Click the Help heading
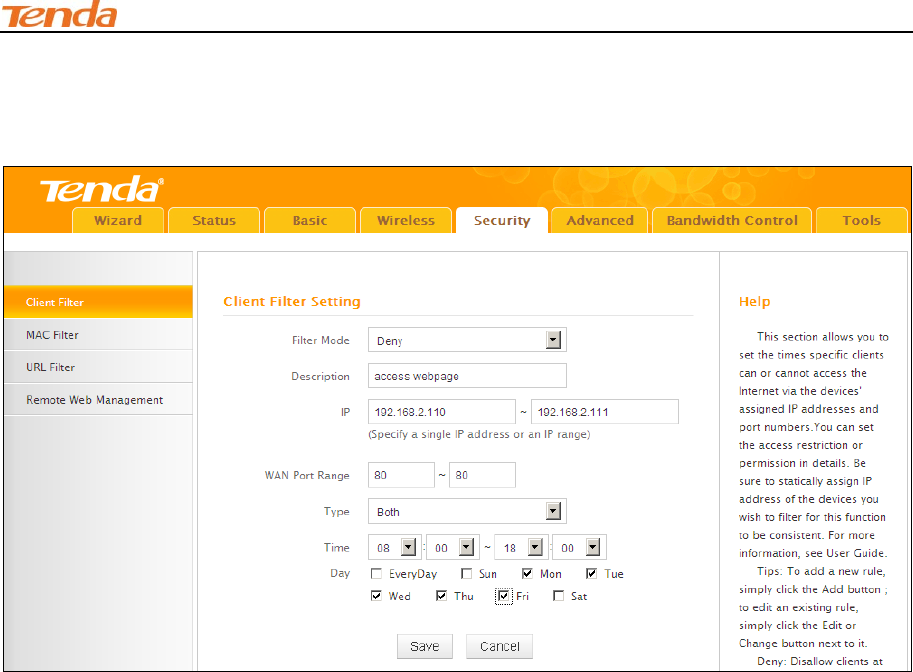The image size is (913, 672). click(755, 302)
